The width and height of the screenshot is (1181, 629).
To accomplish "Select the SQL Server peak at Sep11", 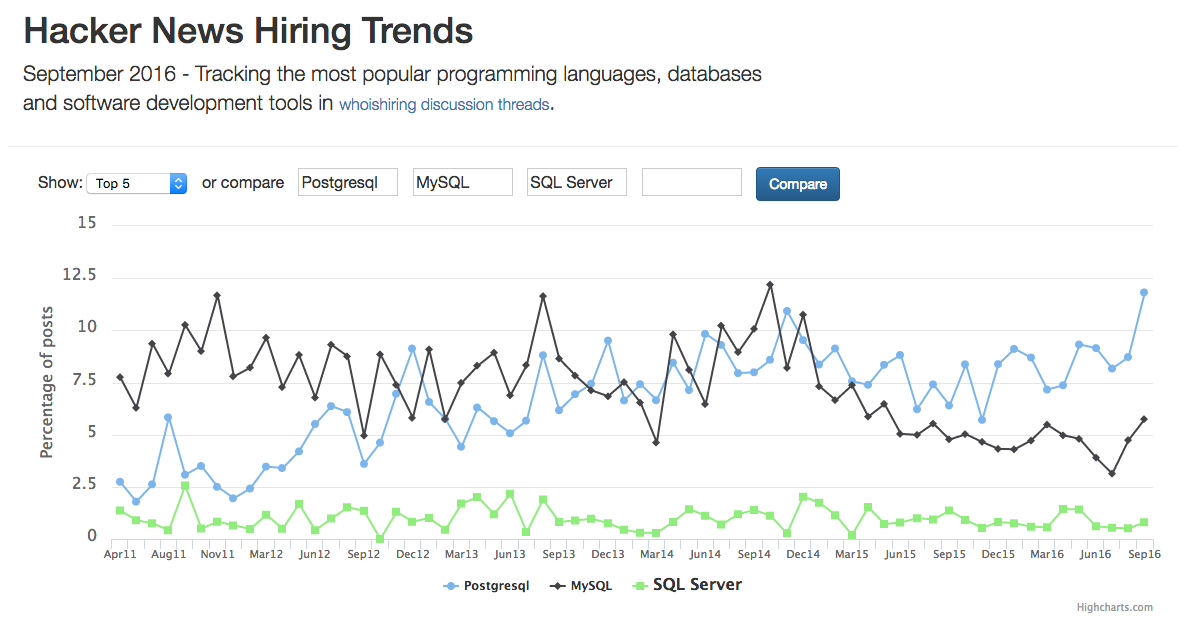I will [185, 487].
